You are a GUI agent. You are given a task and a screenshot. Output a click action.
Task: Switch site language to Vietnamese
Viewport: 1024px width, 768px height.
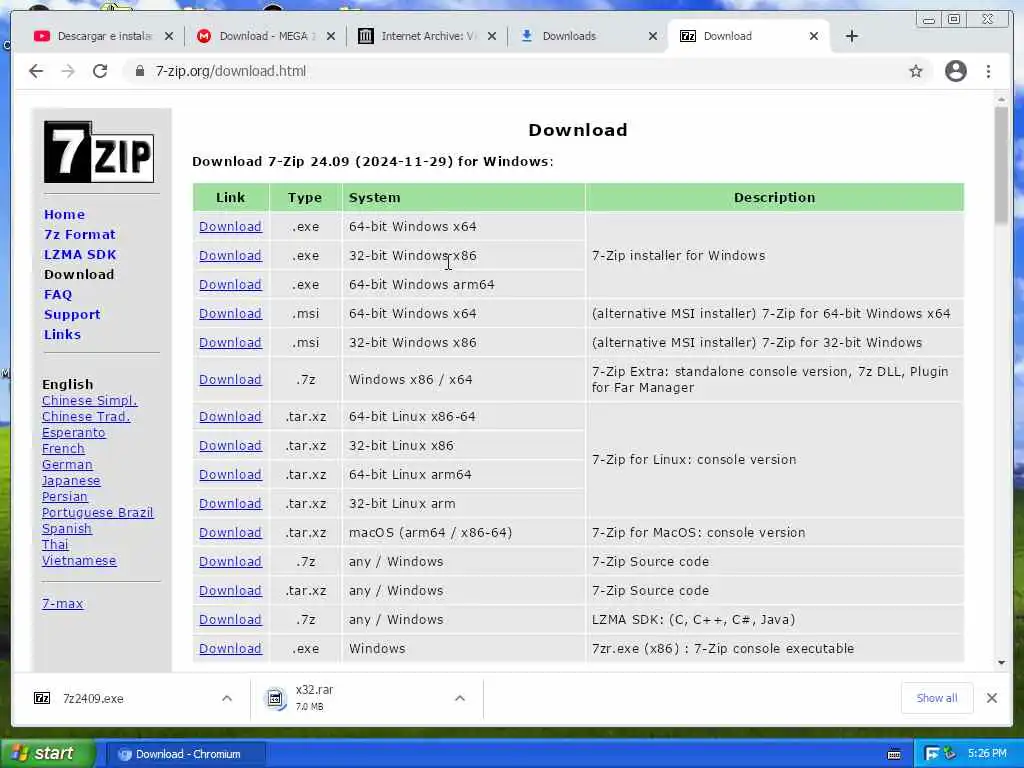[x=79, y=560]
